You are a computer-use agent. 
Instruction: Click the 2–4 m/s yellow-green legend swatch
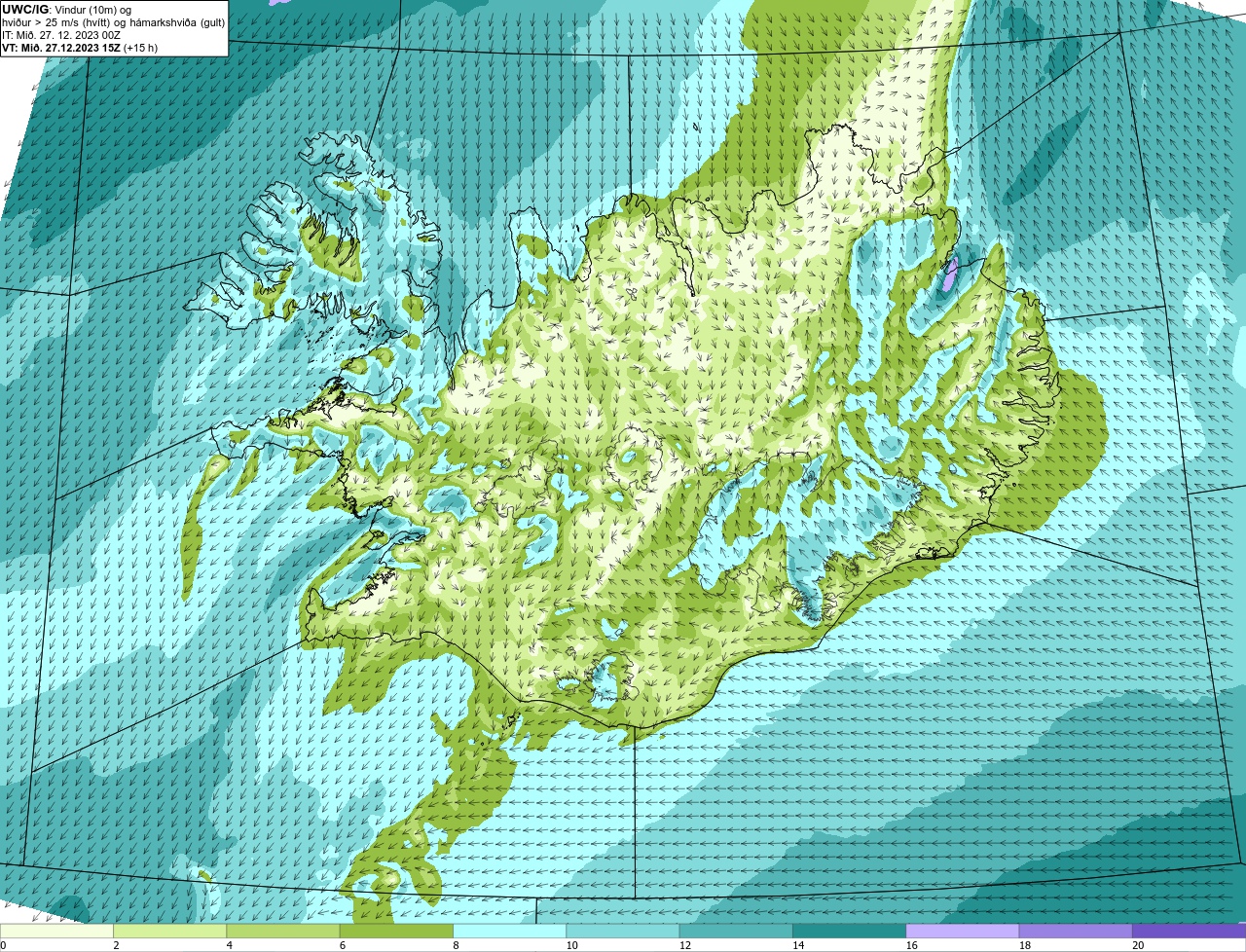pos(170,931)
